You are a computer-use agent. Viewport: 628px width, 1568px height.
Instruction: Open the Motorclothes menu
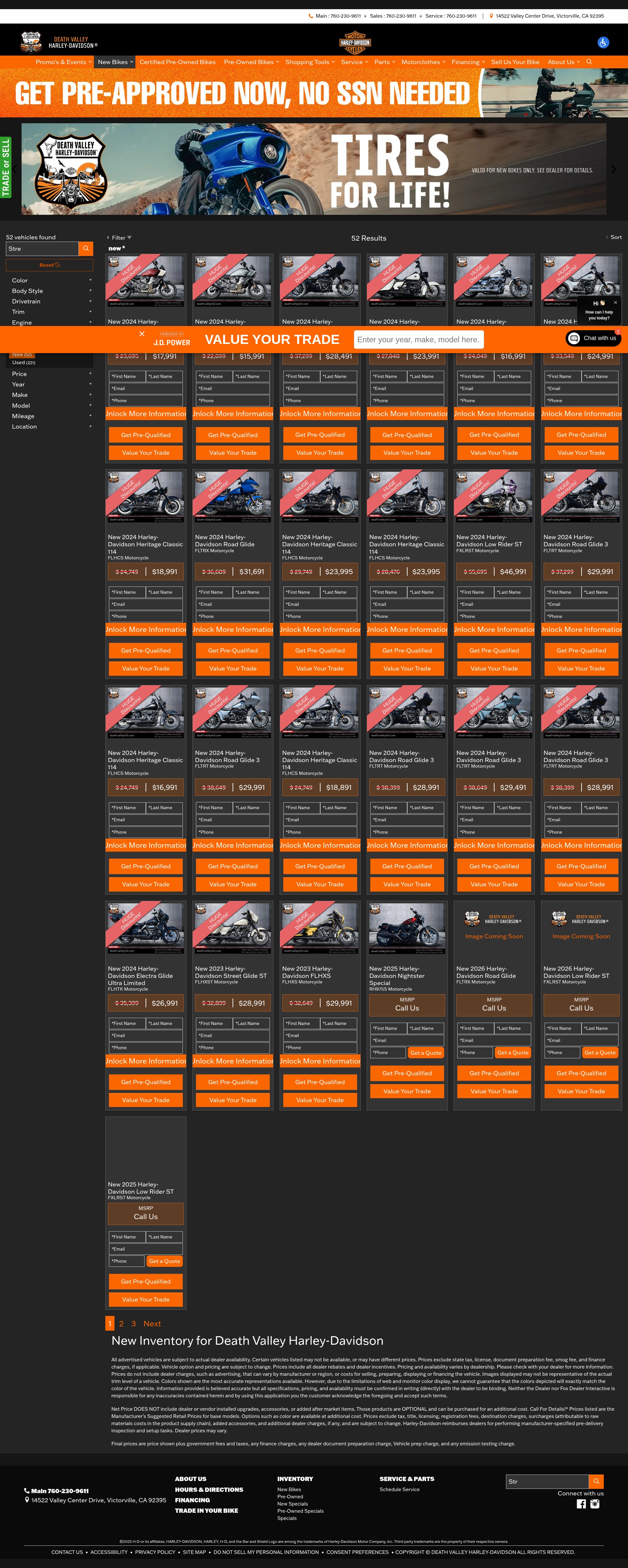click(x=423, y=62)
